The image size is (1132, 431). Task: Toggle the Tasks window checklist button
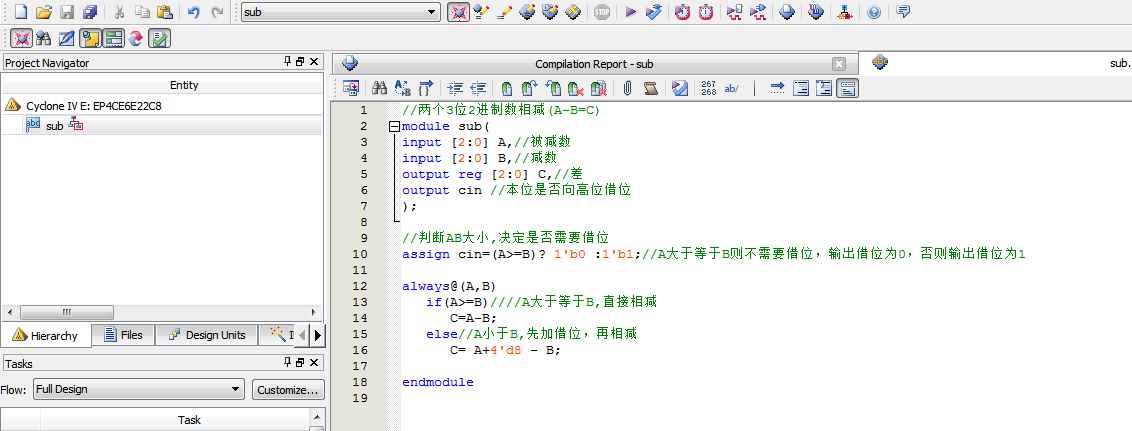click(159, 38)
